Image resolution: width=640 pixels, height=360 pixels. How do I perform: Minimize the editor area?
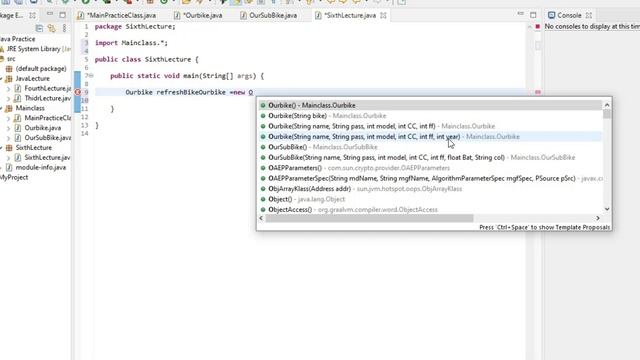pyautogui.click(x=520, y=14)
